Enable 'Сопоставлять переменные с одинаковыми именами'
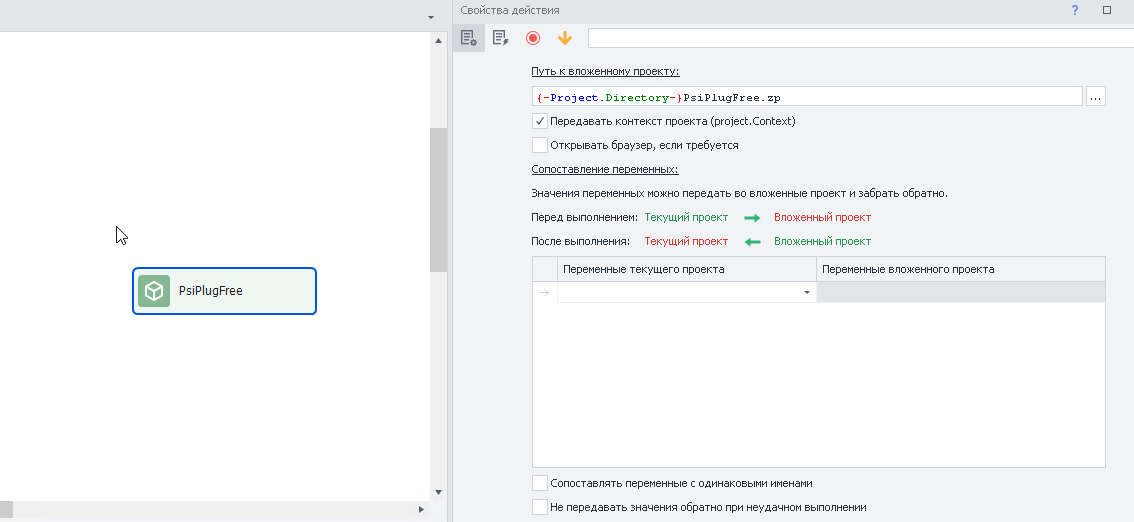 [x=540, y=483]
